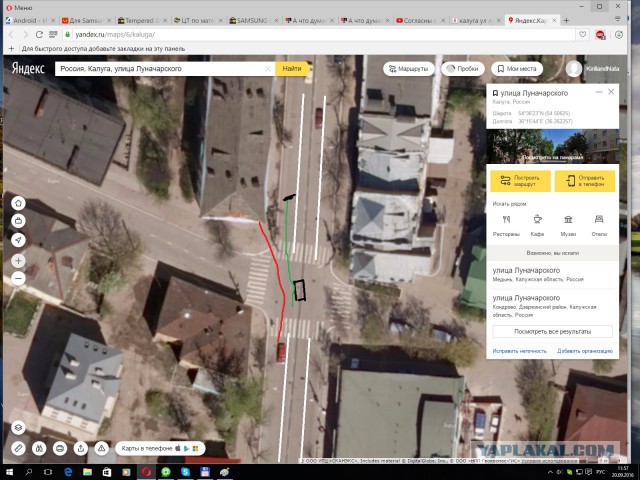Open Windows taskbar search magnifier
The height and width of the screenshot is (480, 640).
(29, 472)
